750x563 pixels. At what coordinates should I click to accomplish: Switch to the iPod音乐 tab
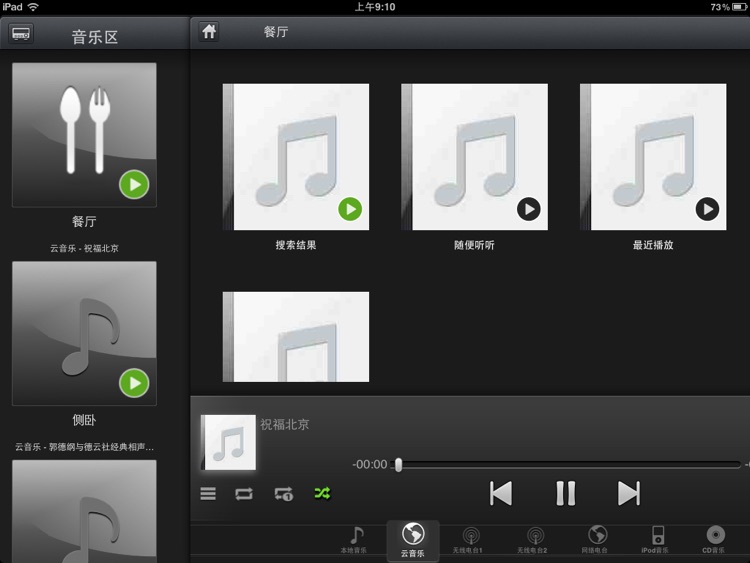655,541
